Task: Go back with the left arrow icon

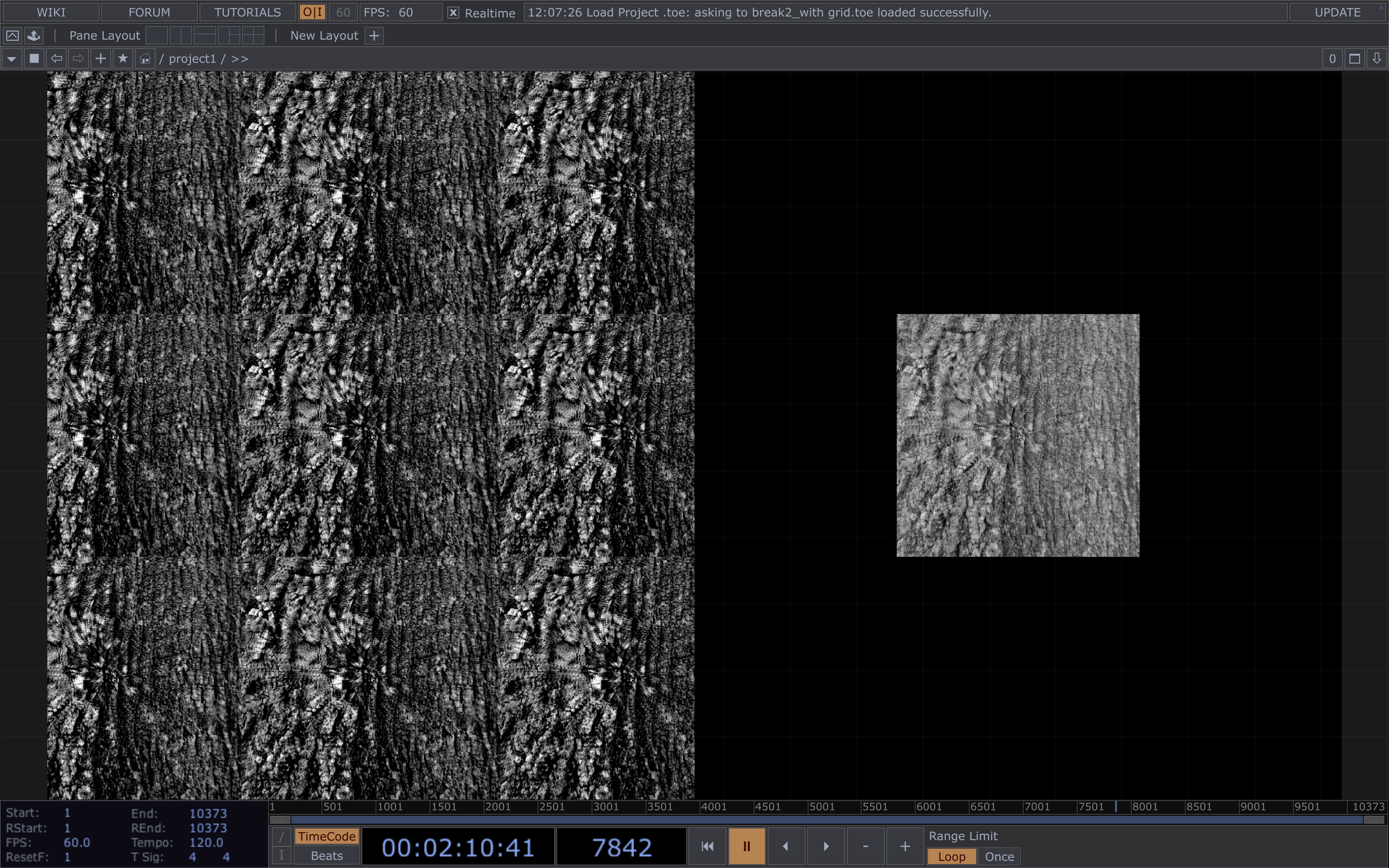Action: [x=56, y=58]
